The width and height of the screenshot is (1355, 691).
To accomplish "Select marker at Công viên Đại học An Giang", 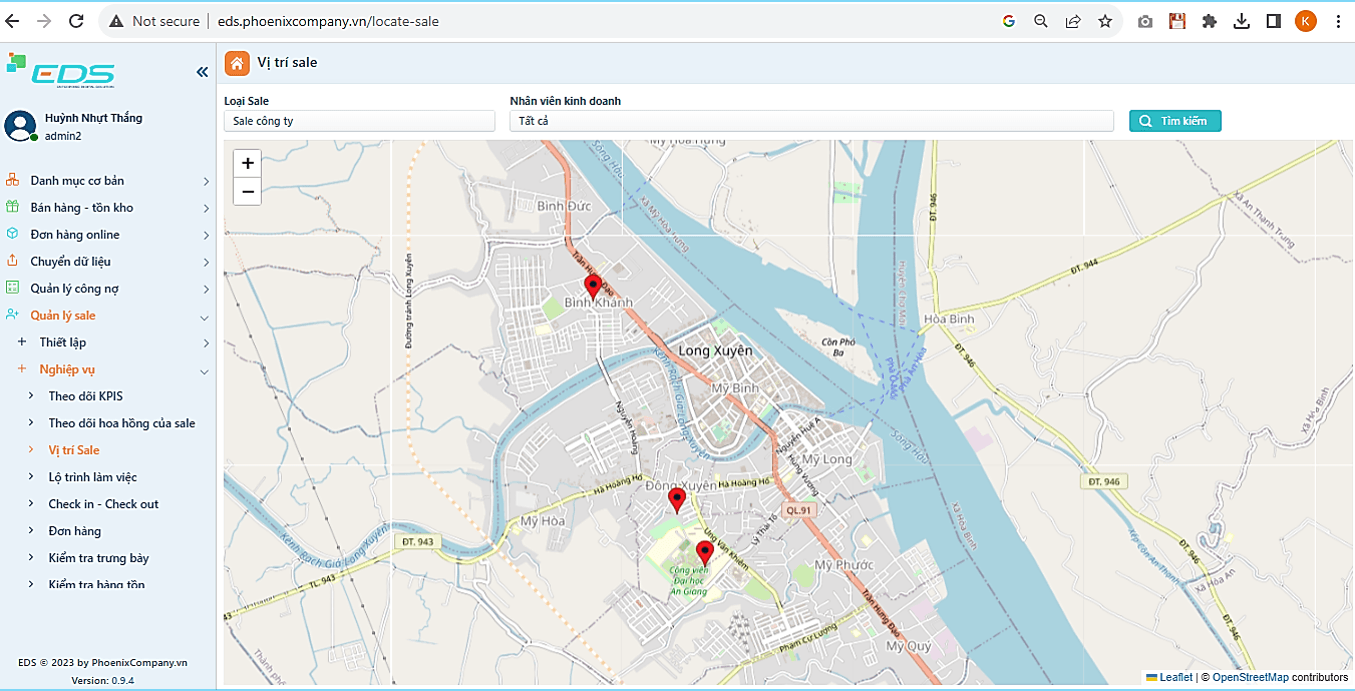I will pos(704,552).
